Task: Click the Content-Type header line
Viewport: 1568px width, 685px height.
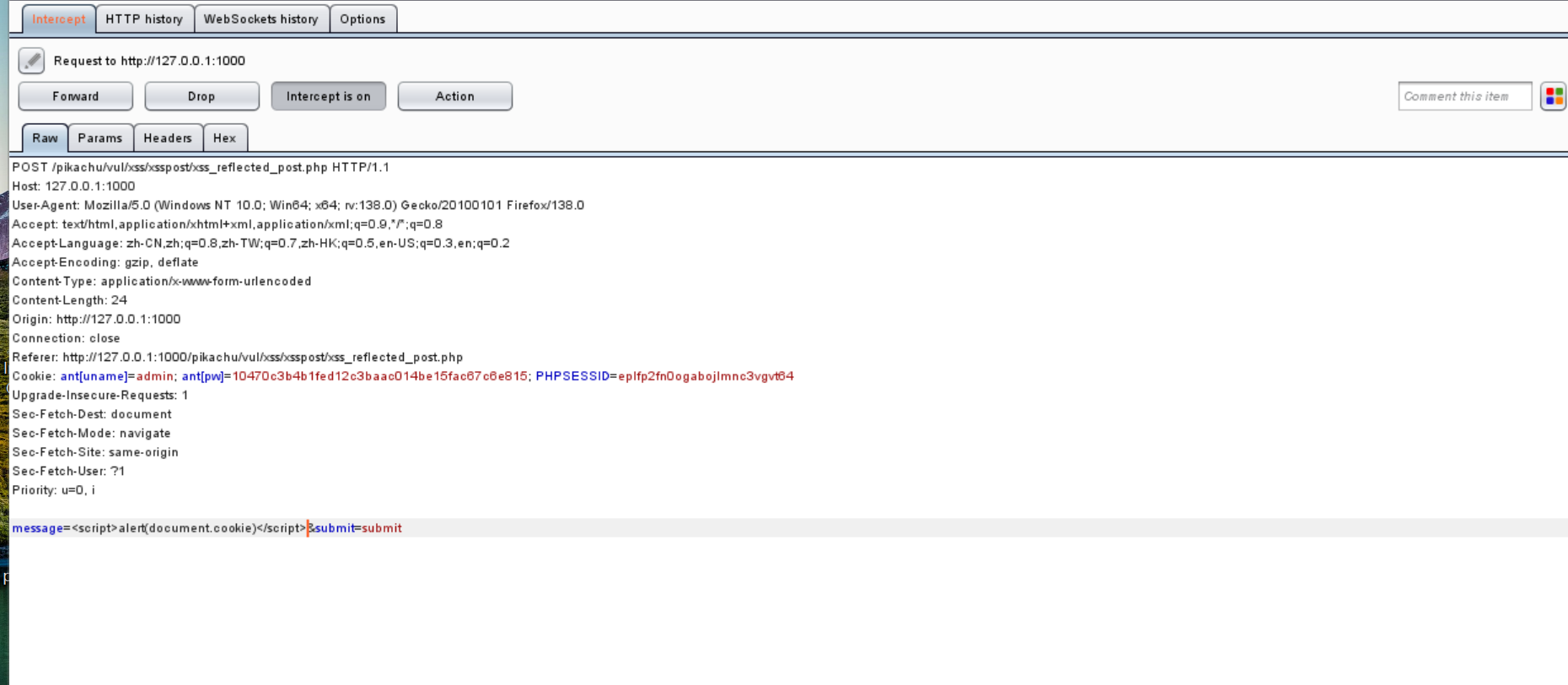Action: [162, 281]
